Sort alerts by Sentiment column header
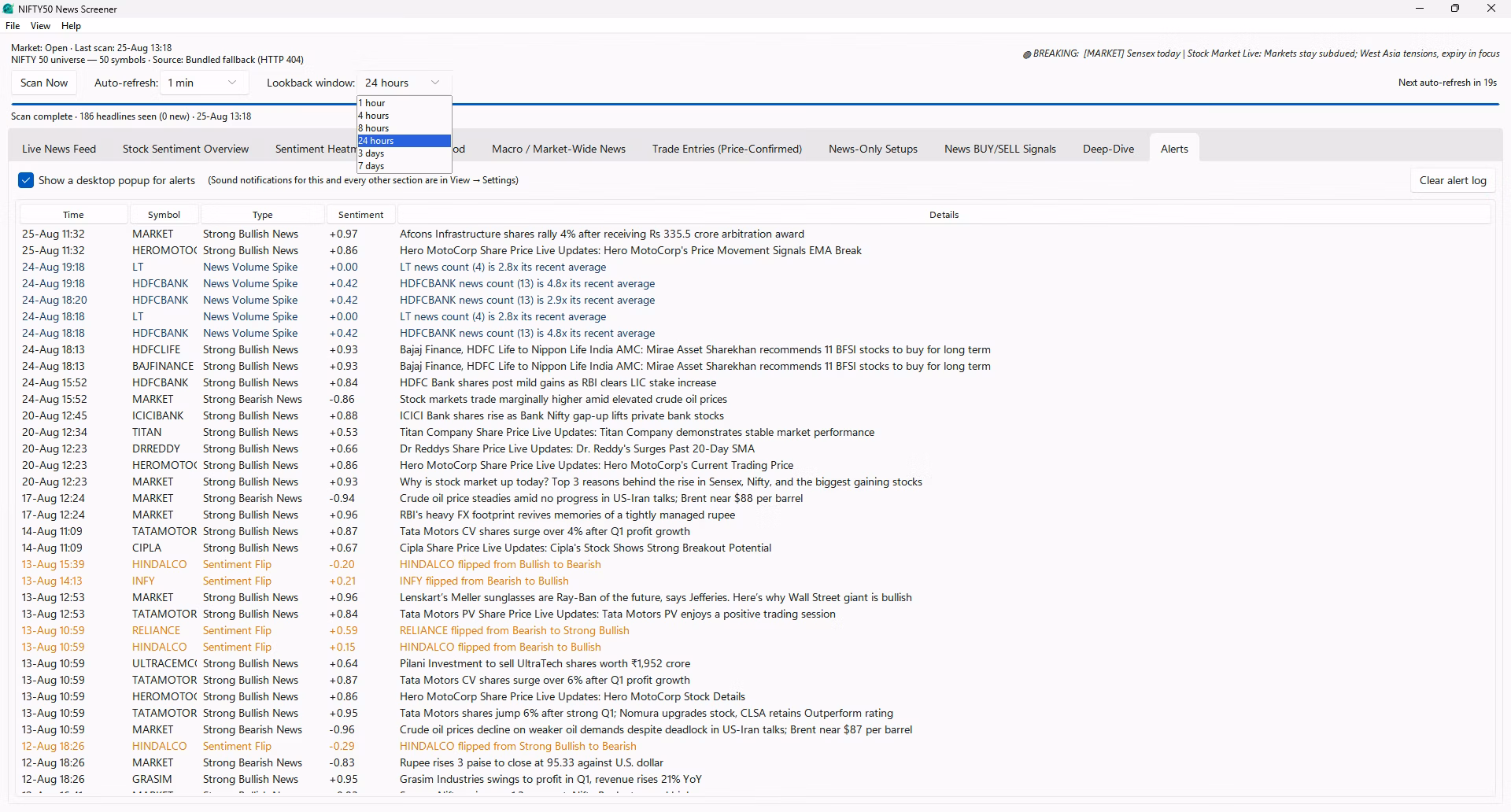This screenshot has height=812, width=1511. [361, 214]
